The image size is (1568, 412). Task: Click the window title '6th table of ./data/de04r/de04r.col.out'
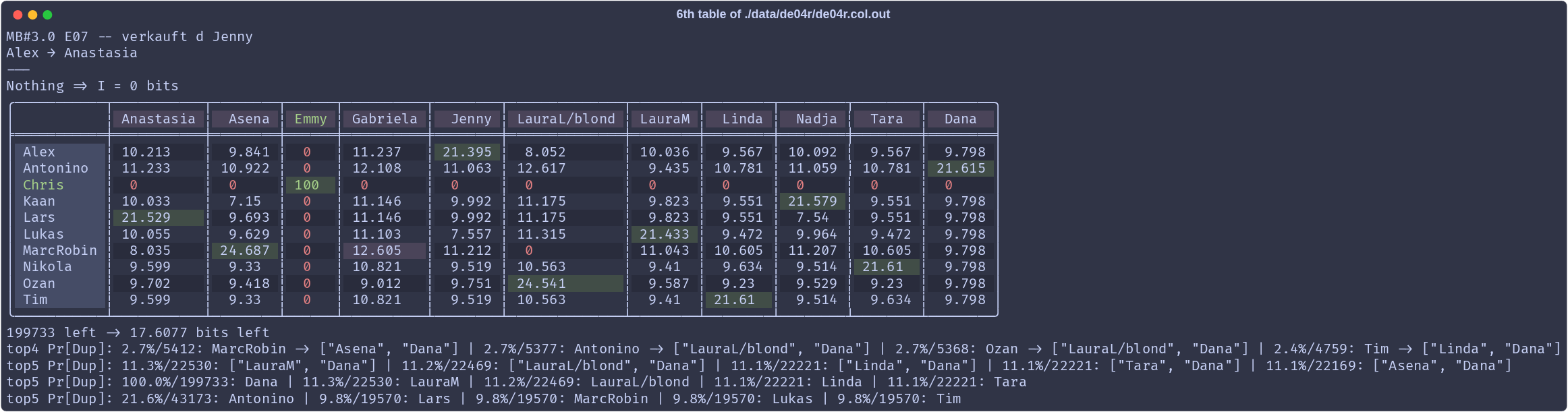783,14
